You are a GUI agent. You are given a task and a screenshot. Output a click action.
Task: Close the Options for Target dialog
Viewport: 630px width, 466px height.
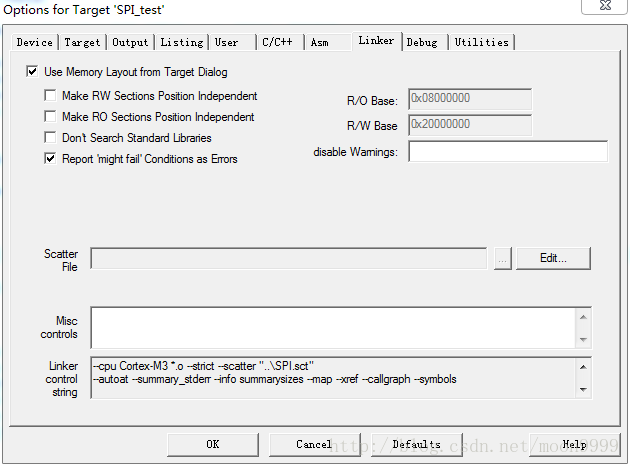pos(605,6)
